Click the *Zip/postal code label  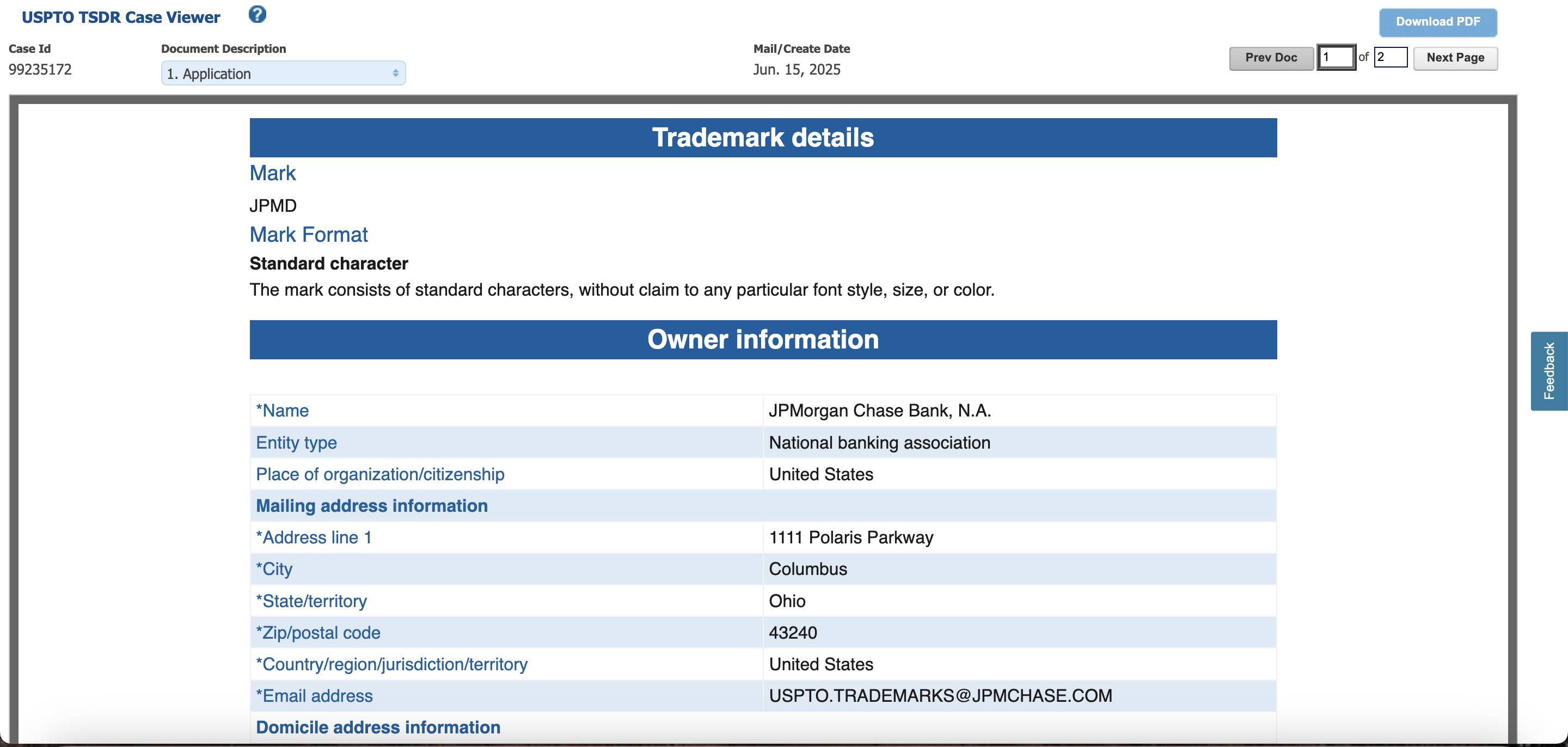coord(318,633)
